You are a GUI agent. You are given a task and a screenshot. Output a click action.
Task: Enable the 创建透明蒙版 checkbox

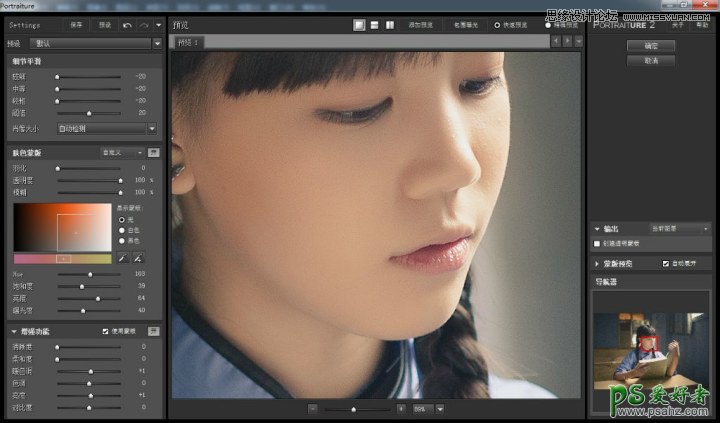(x=598, y=243)
